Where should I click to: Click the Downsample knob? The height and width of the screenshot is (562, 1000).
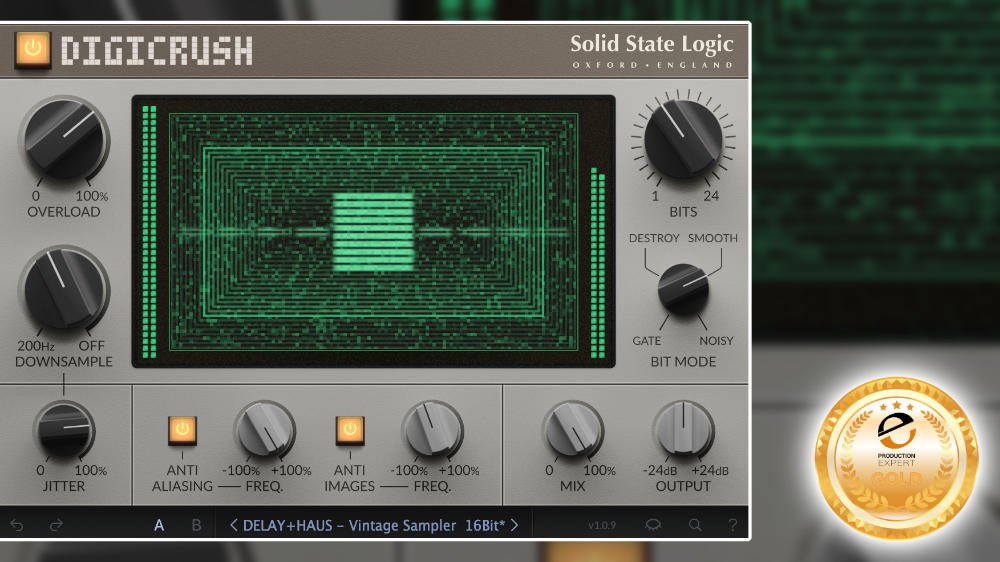64,289
